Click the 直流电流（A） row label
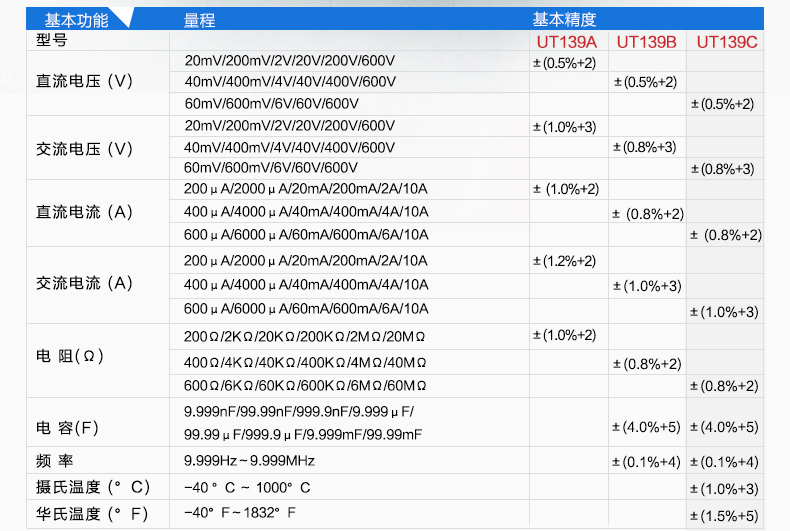This screenshot has width=790, height=531. [84, 212]
